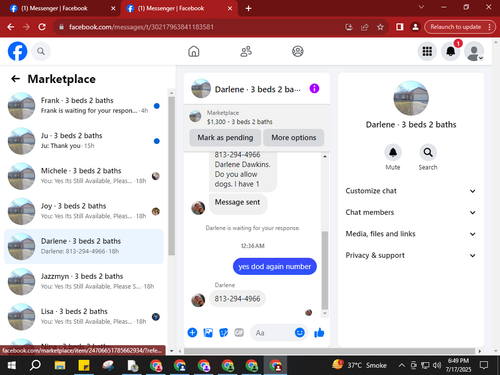Screen dimensions: 500x375
Task: Open the emoji picker
Action: (x=300, y=332)
